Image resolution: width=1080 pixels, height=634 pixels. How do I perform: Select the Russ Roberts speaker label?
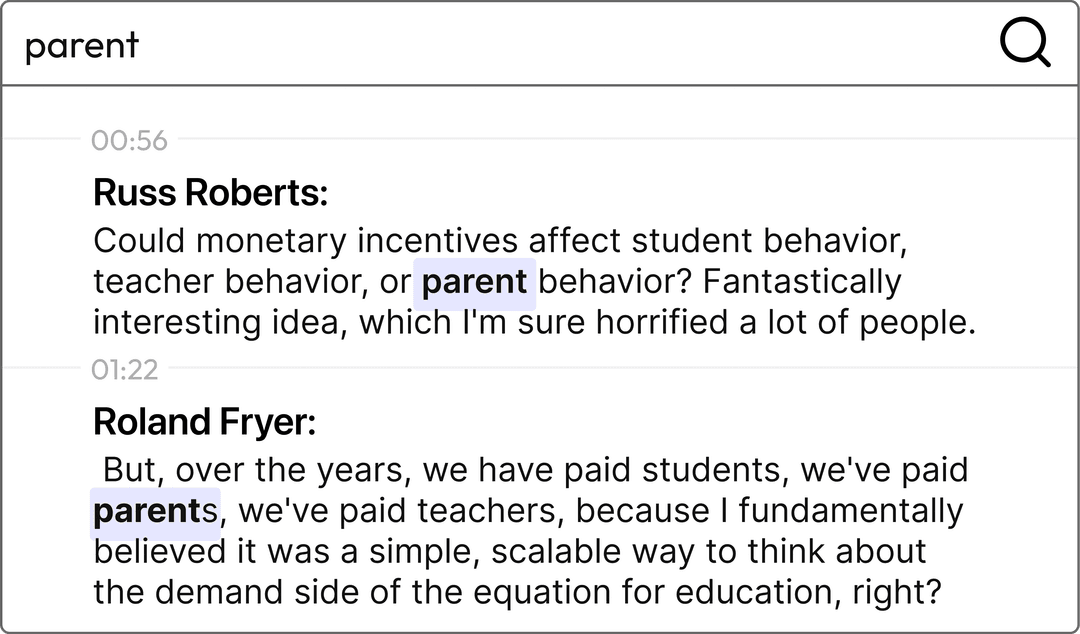tap(210, 192)
